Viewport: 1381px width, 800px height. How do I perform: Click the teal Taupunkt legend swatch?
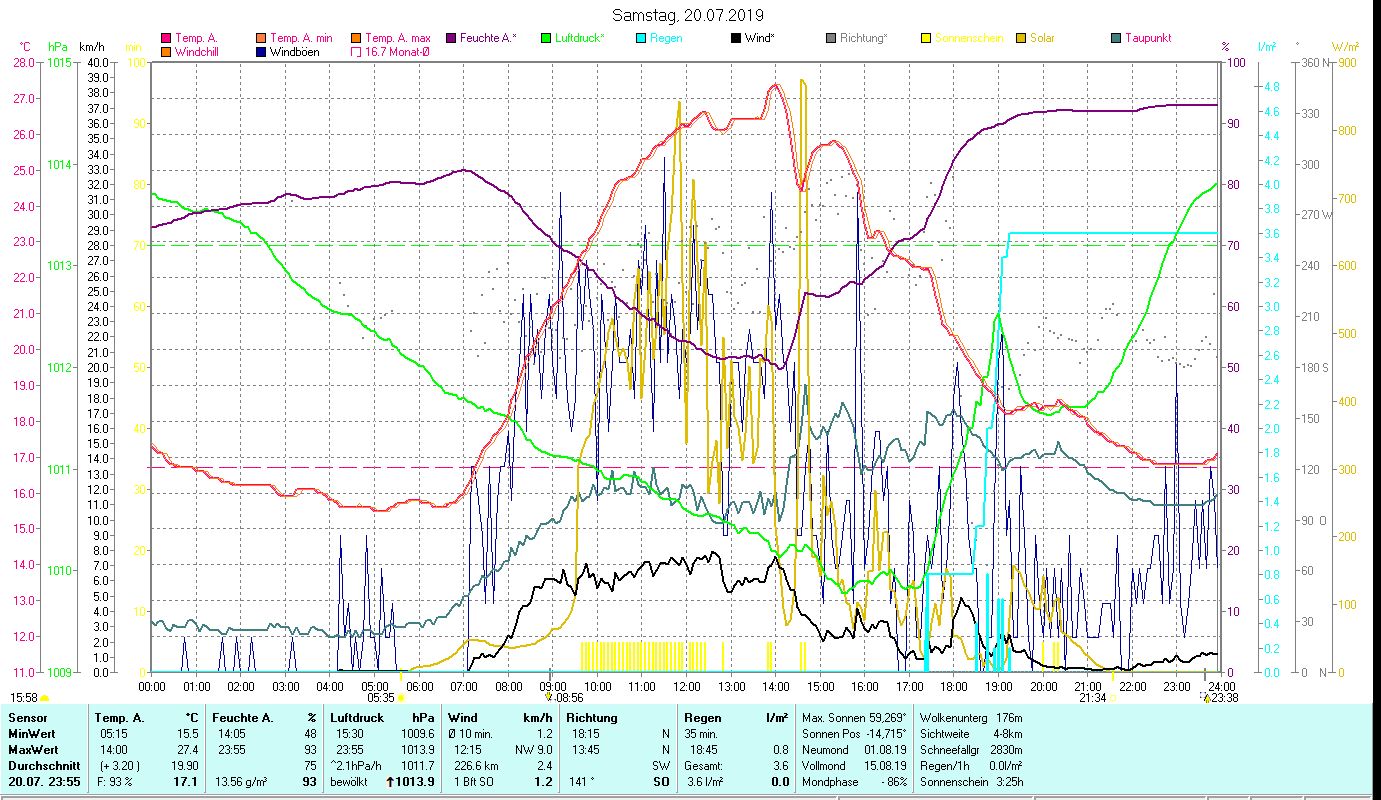click(x=1116, y=38)
